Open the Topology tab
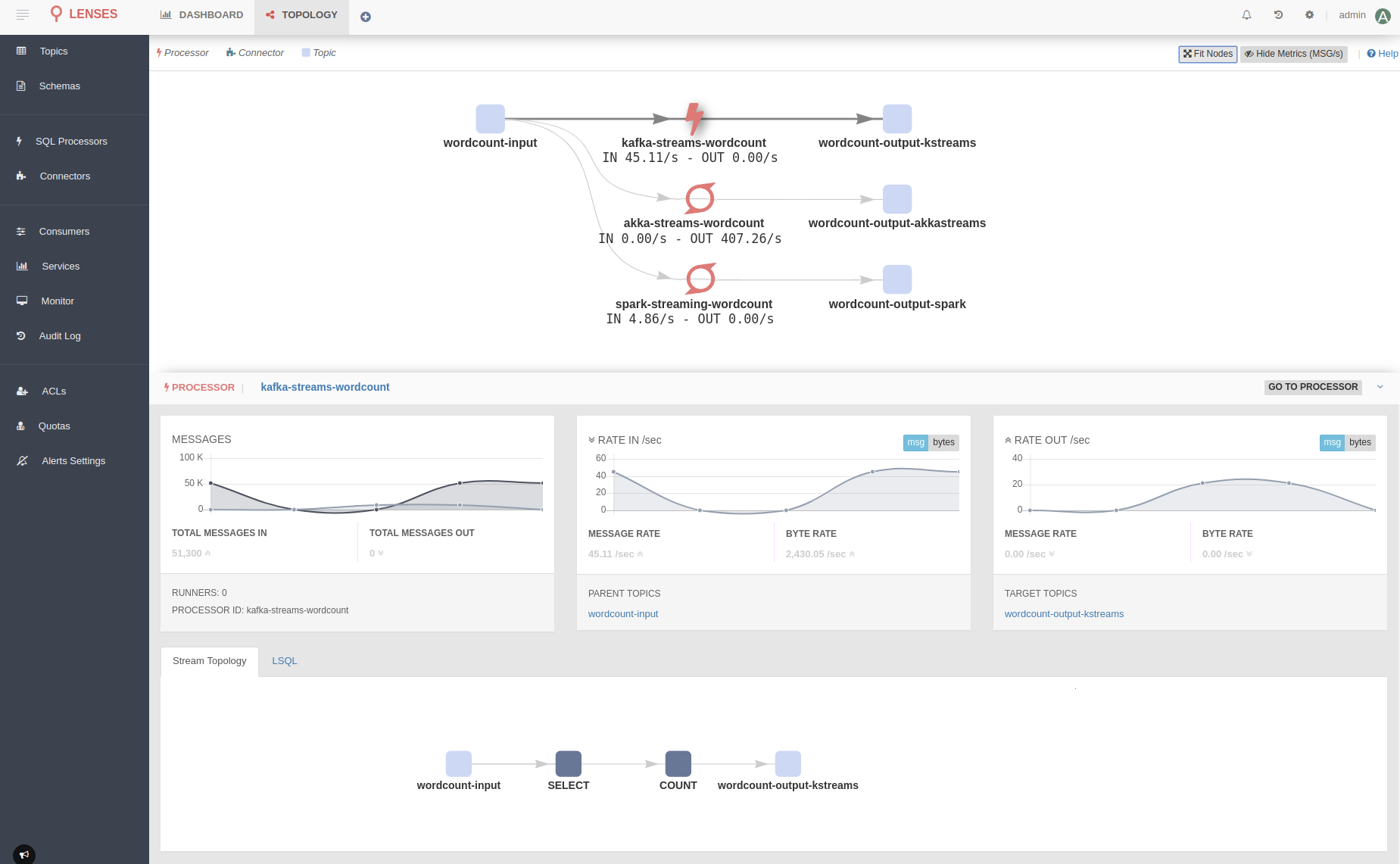The height and width of the screenshot is (864, 1400). pos(301,15)
